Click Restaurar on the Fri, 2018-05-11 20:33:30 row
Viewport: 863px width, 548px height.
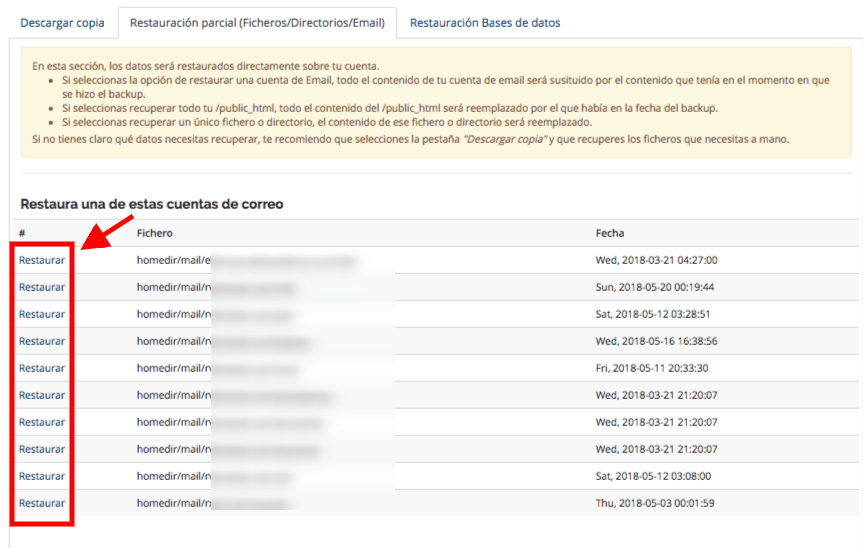(x=42, y=368)
